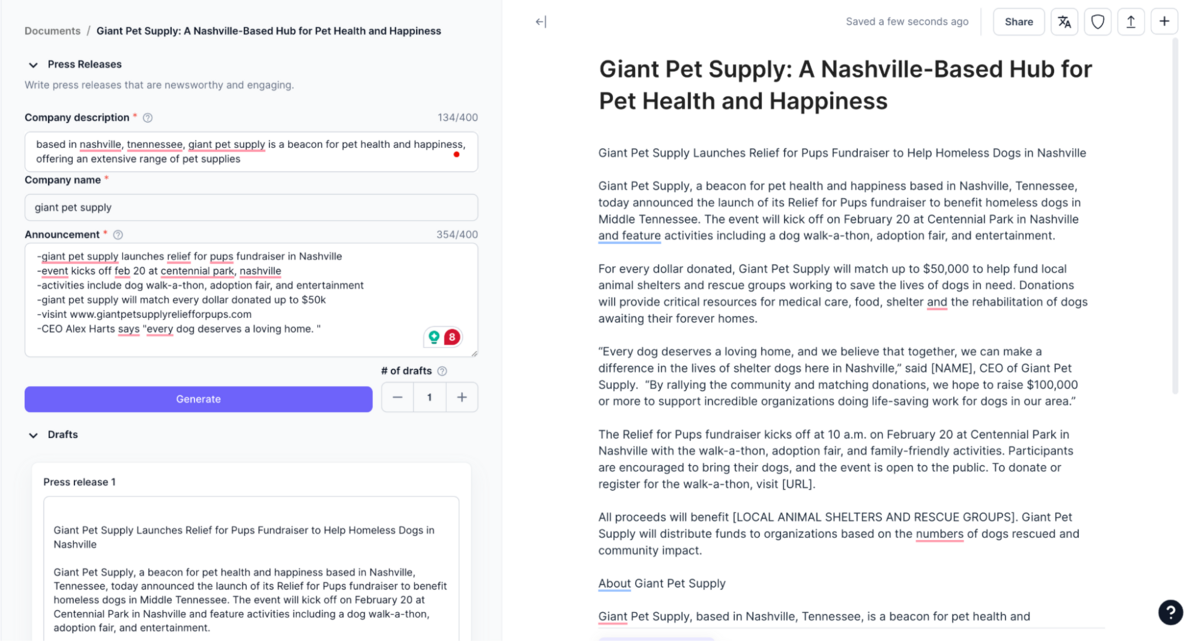The width and height of the screenshot is (1200, 641).
Task: Collapse the Drafts section
Action: tap(32, 434)
